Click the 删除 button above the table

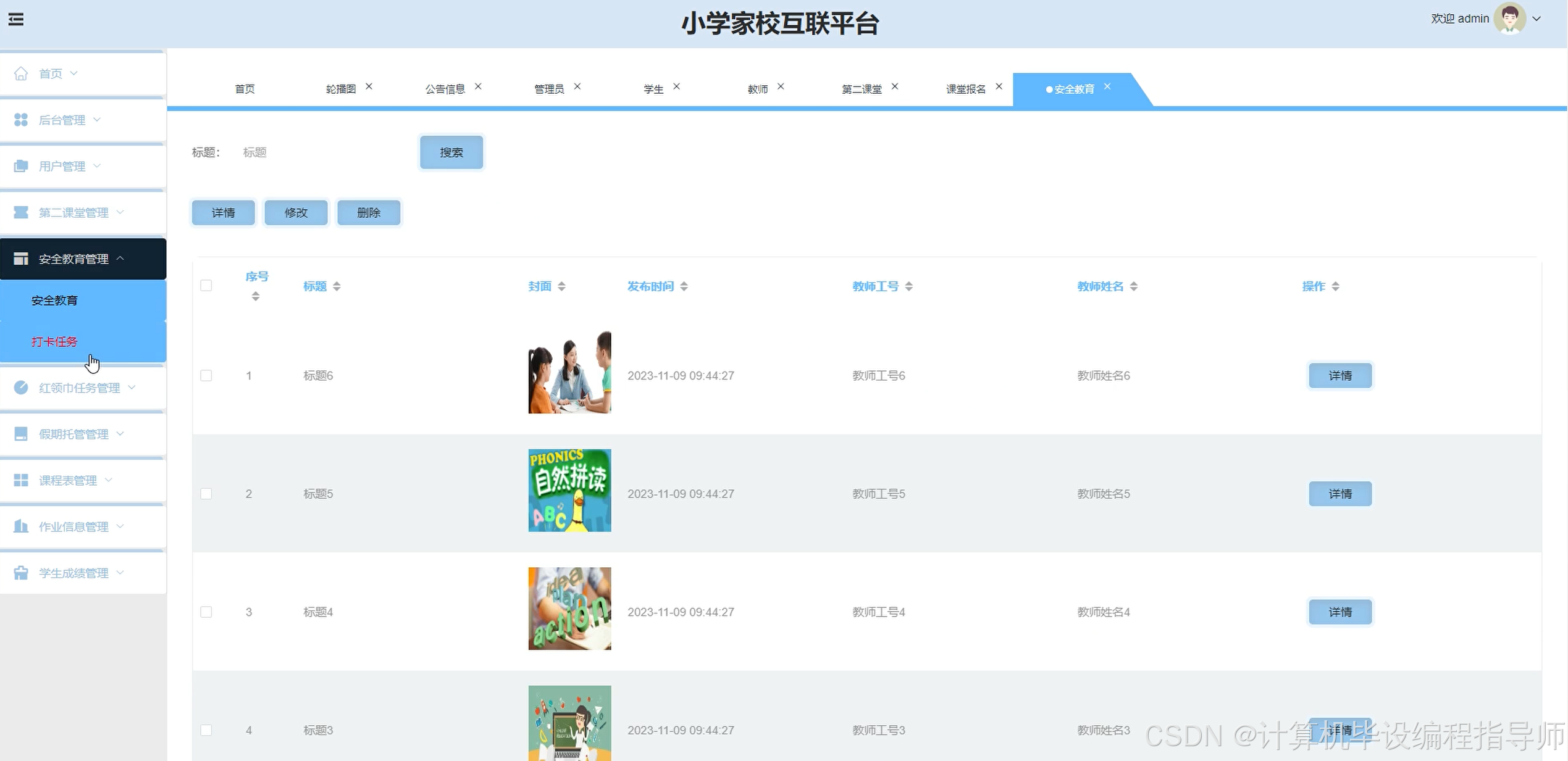369,212
